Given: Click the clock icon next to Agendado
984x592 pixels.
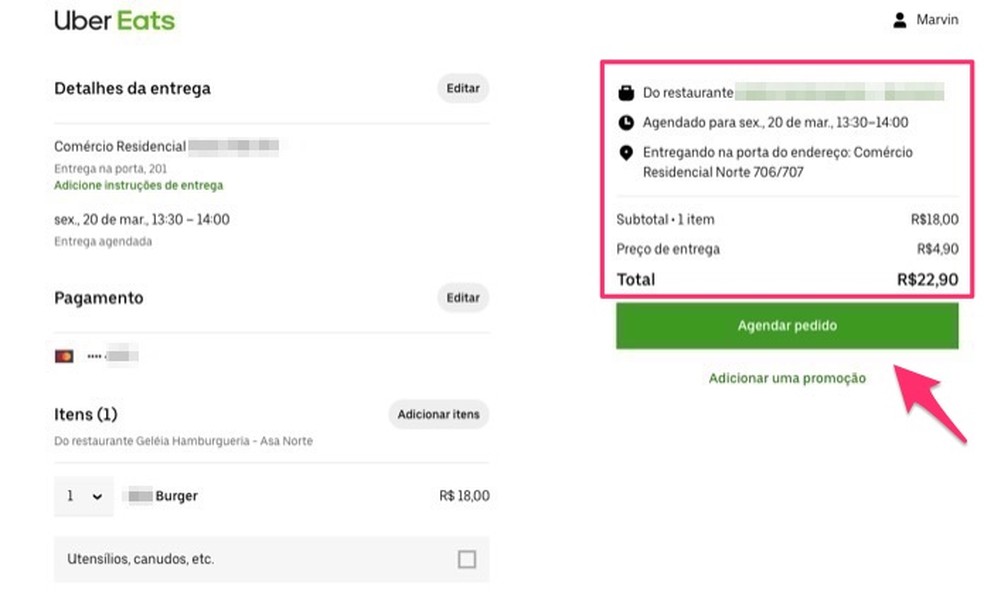Looking at the screenshot, I should 626,123.
